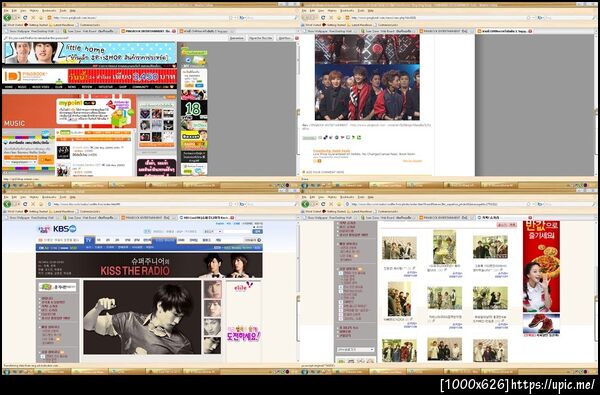The height and width of the screenshot is (395, 600).
Task: Click the red pizza advertisement in the bottom-right window
Action: [541, 266]
